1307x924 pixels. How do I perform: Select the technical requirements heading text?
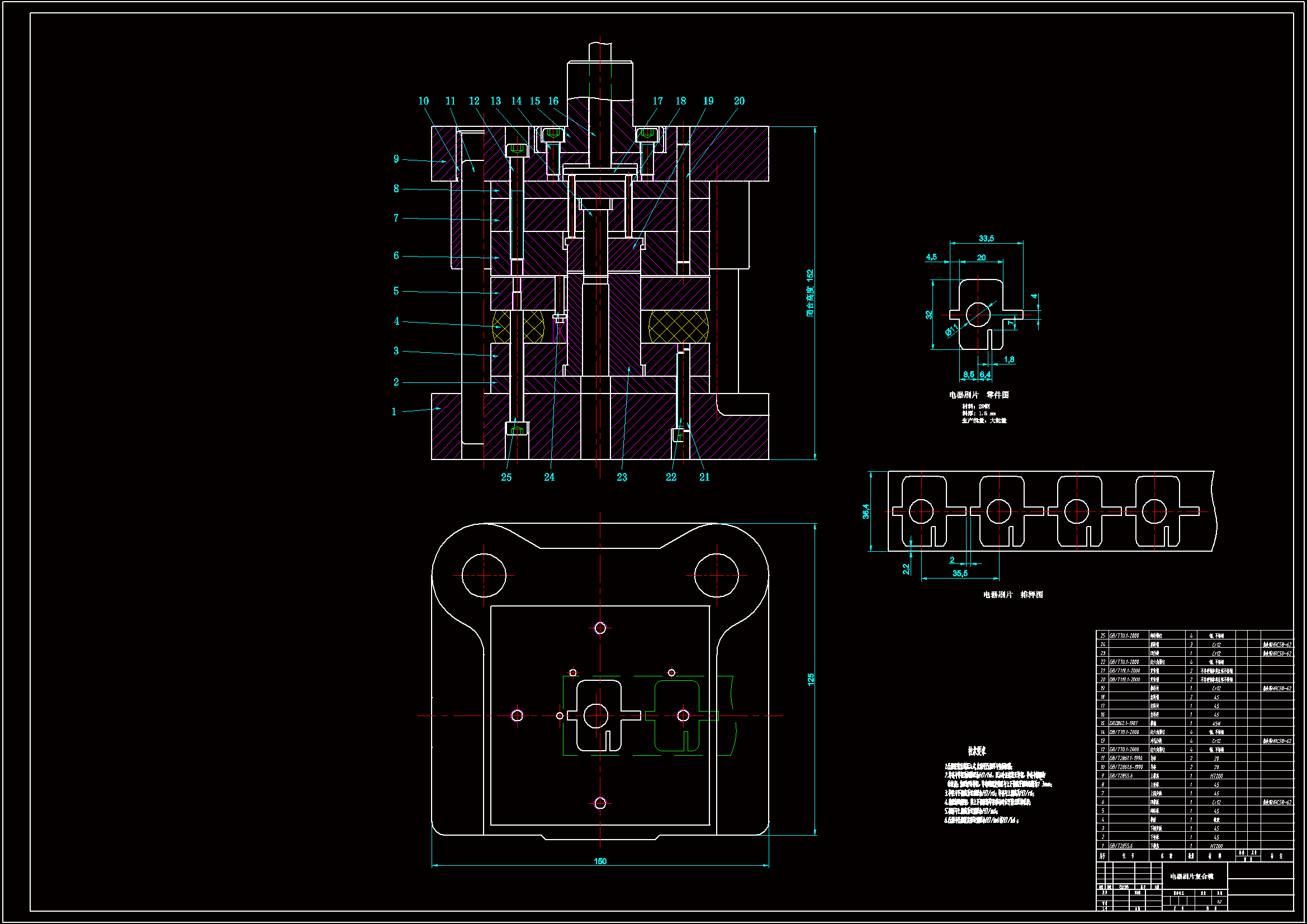[977, 751]
